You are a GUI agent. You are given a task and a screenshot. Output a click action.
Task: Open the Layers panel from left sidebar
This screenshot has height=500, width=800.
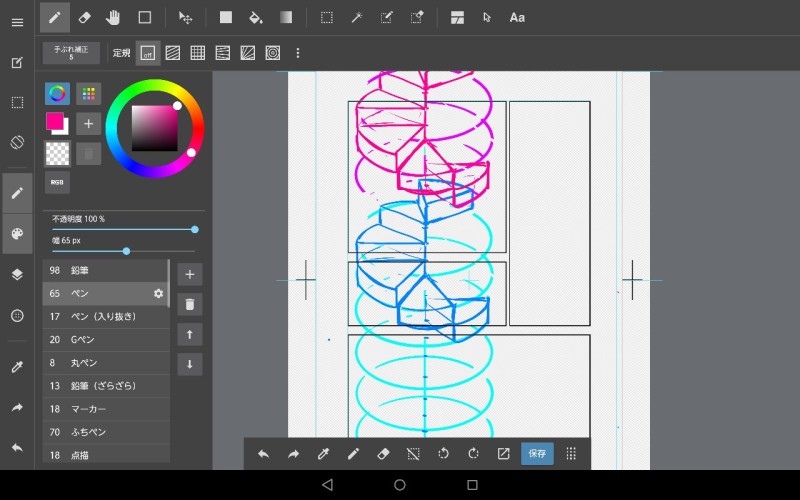pyautogui.click(x=17, y=274)
